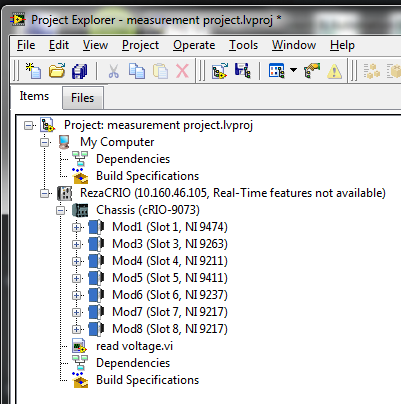
Task: Expand Mod3 (Slot 3, NI 9263)
Action: point(76,245)
